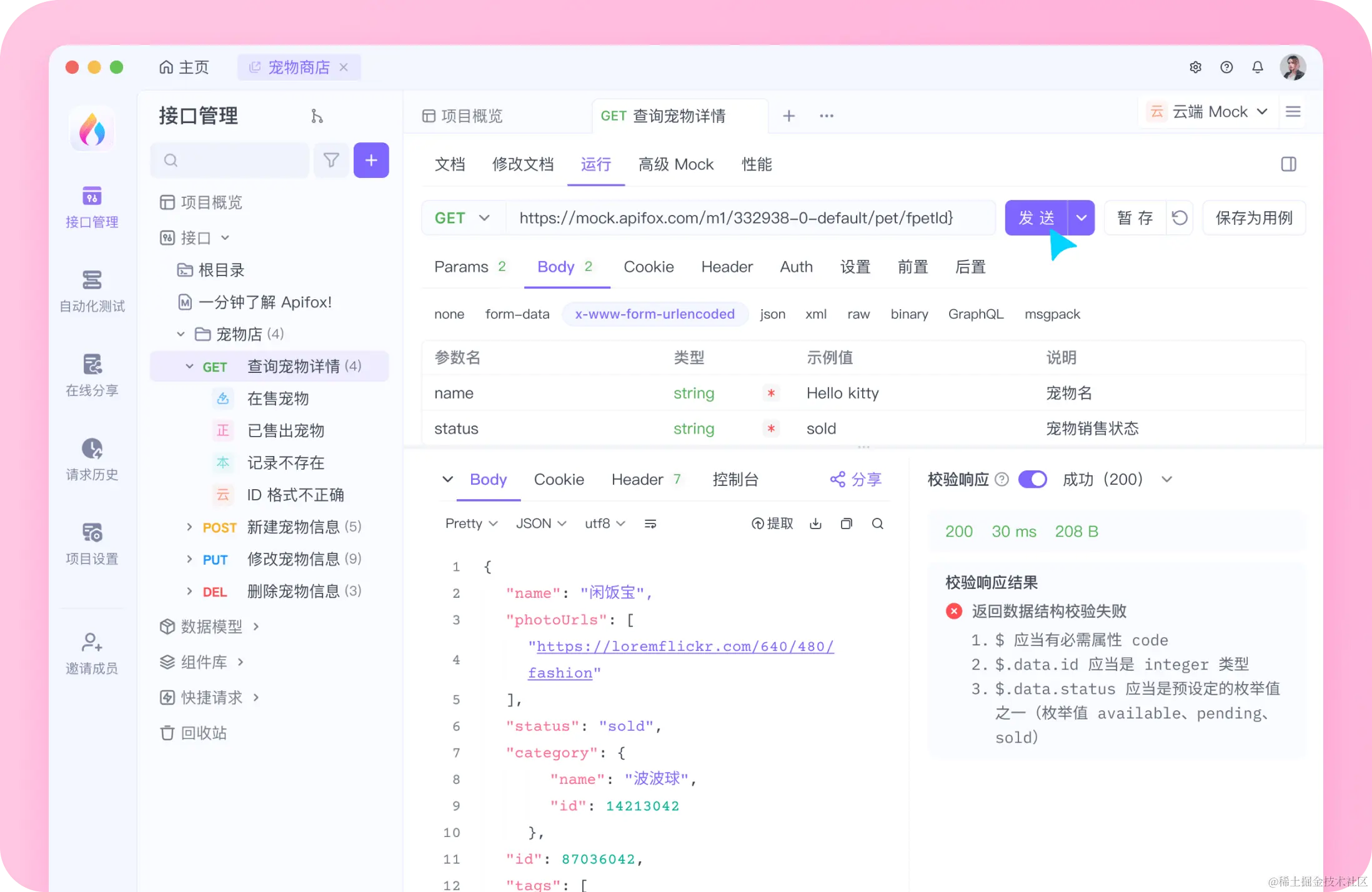This screenshot has height=892, width=1372.
Task: Open the notification bell
Action: pos(1257,67)
